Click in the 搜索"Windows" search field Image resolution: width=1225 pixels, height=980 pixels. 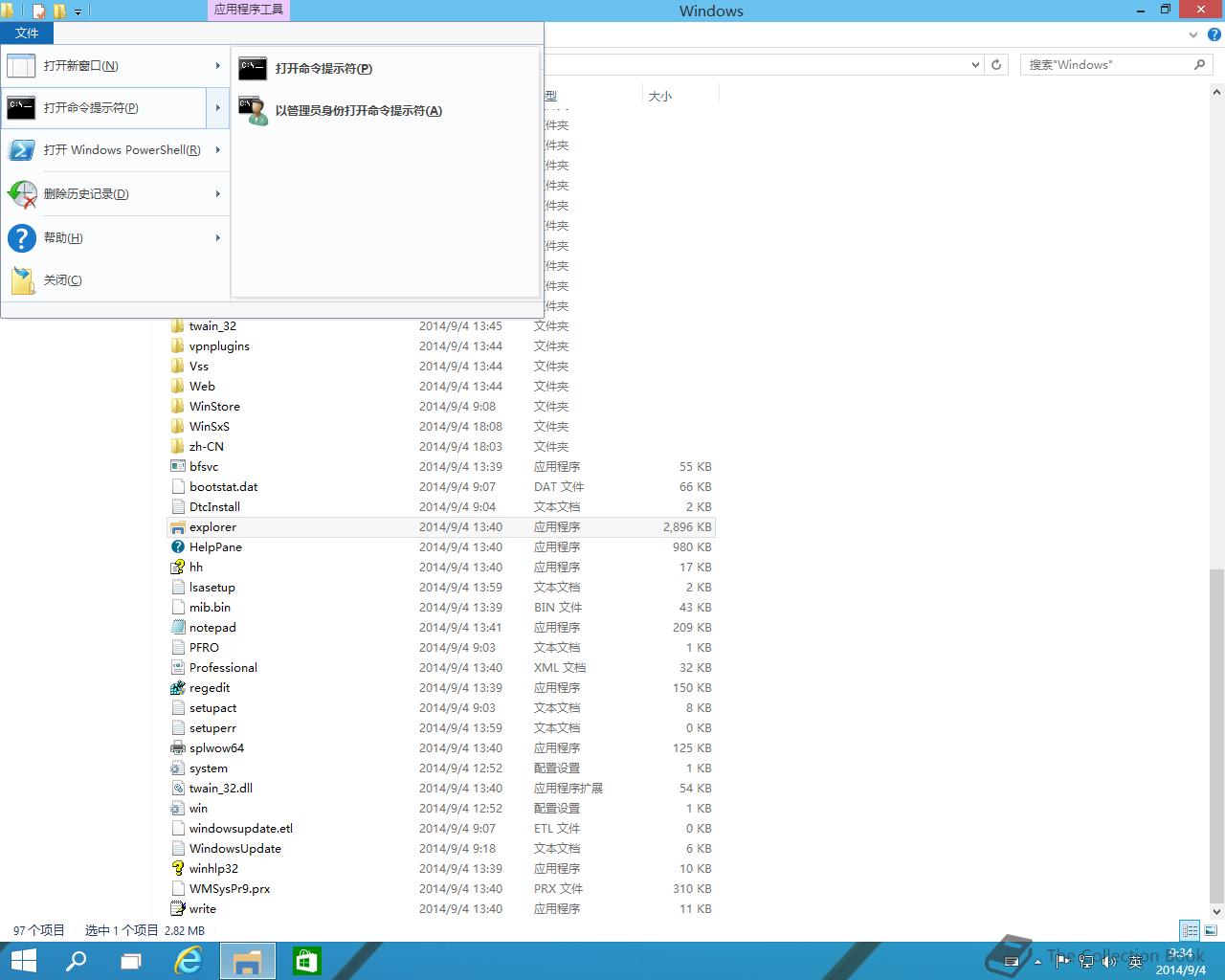(x=1105, y=65)
